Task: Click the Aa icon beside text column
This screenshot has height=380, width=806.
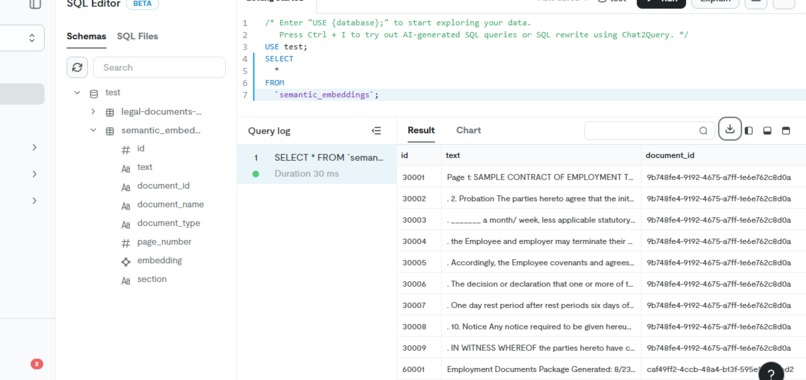Action: (x=125, y=168)
